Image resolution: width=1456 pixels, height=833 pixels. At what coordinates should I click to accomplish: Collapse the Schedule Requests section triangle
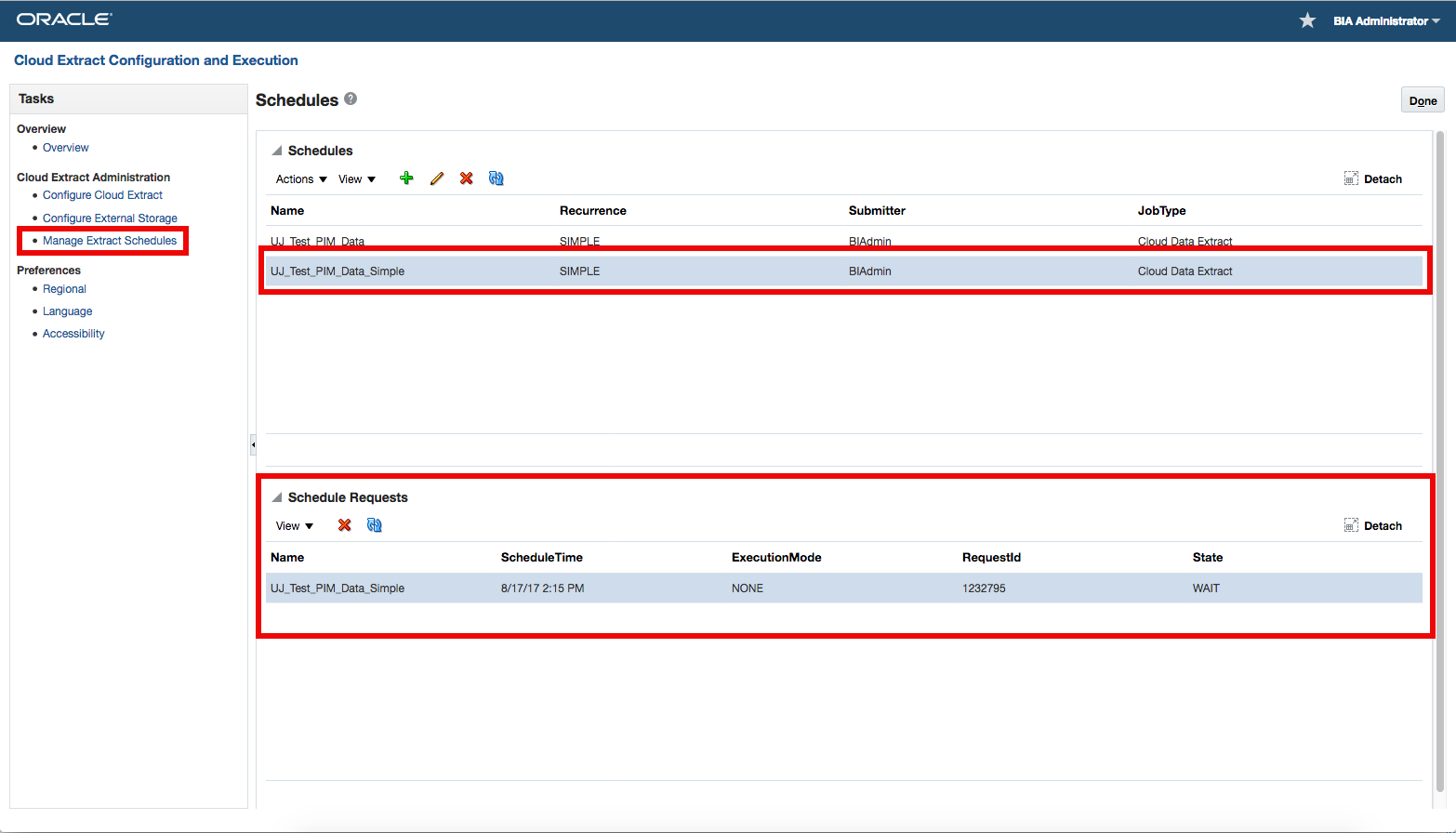(x=276, y=497)
